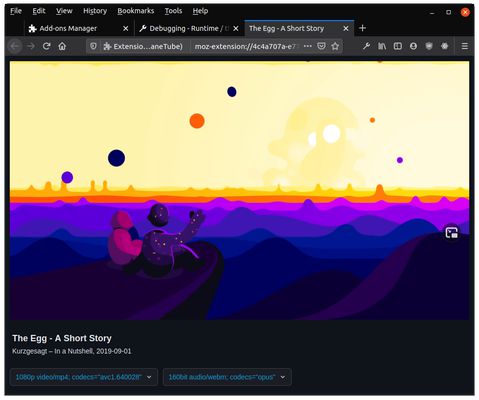
Task: Click the Extension identity puzzle label
Action: (x=143, y=46)
